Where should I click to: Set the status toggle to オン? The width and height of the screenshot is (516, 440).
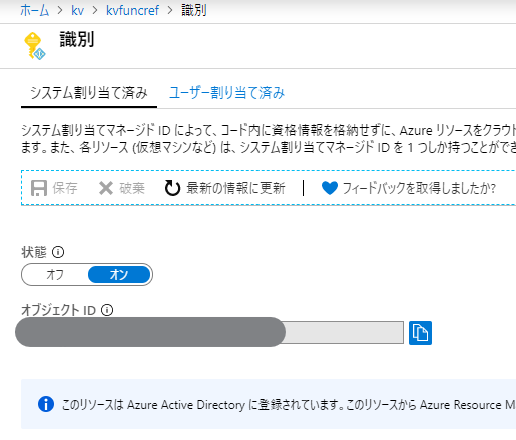tap(119, 275)
